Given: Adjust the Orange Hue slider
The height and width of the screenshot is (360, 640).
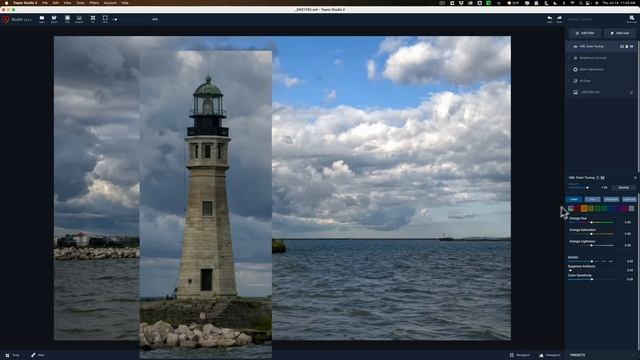Looking at the screenshot, I should [591, 222].
